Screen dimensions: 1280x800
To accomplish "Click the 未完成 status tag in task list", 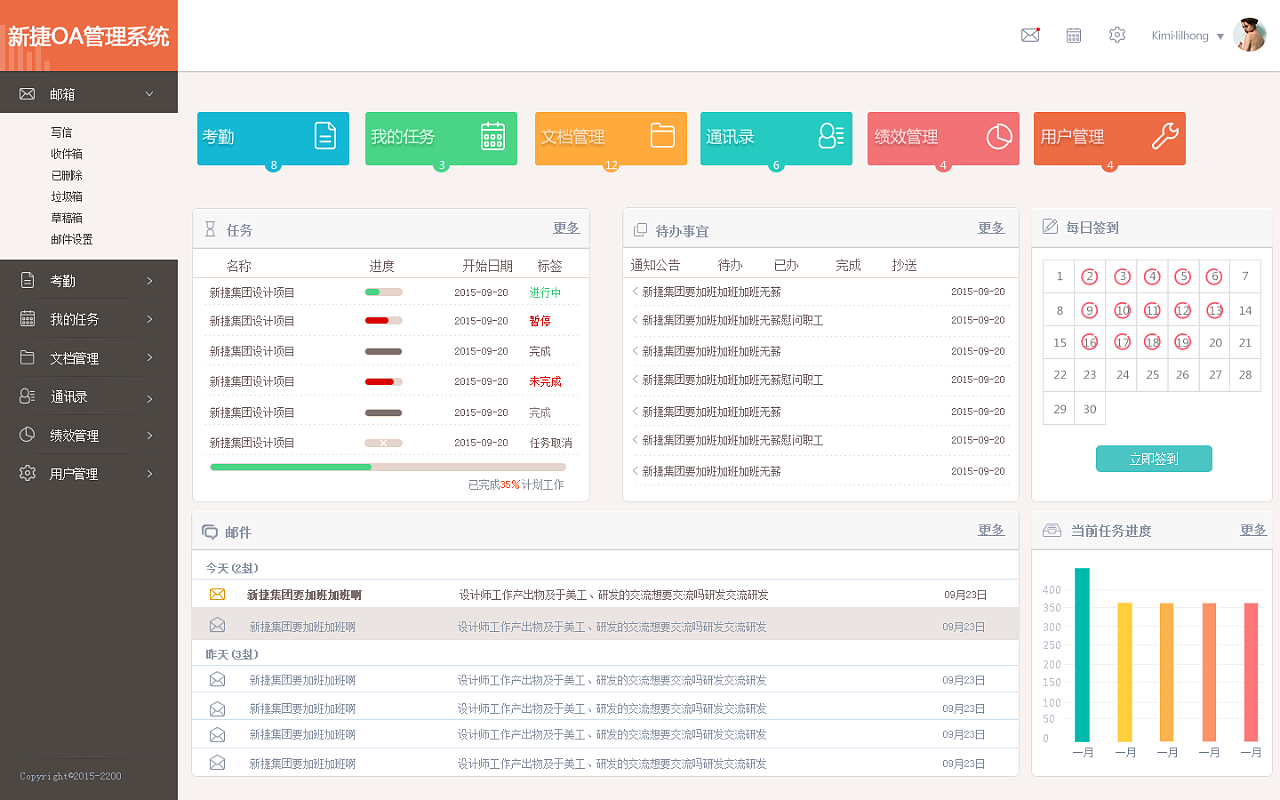I will pos(545,382).
